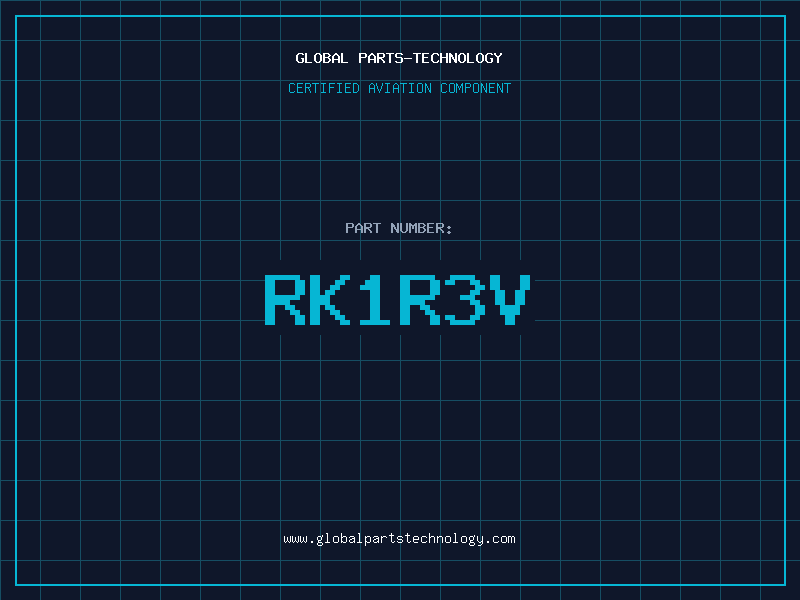Select PARTS-TECHNOLOGY in the header title
The image size is (800, 600).
pos(430,59)
